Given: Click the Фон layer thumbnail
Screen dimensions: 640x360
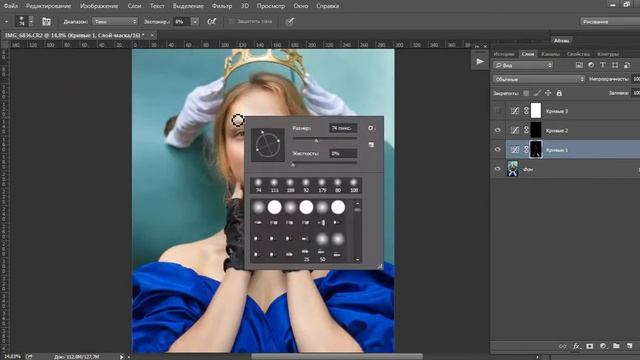Looking at the screenshot, I should click(x=513, y=169).
